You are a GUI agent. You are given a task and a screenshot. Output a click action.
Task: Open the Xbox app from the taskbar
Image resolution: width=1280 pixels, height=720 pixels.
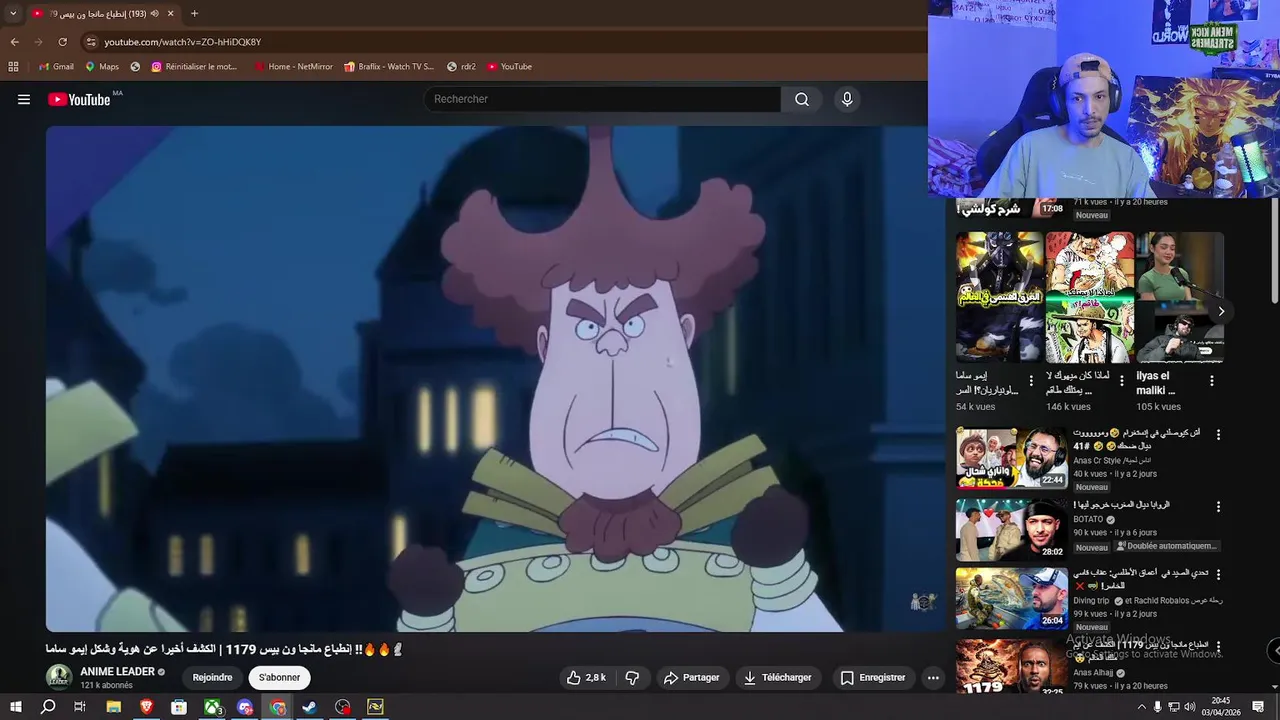(x=213, y=707)
